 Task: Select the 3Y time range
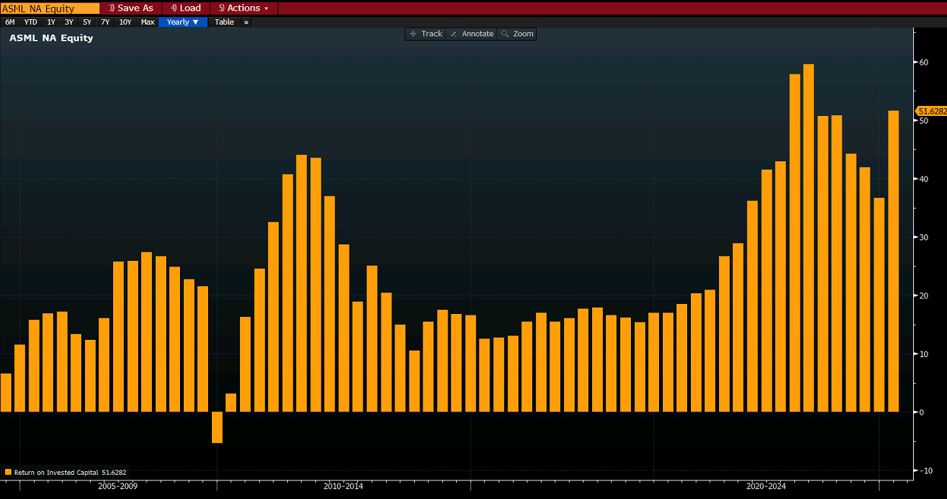point(69,22)
